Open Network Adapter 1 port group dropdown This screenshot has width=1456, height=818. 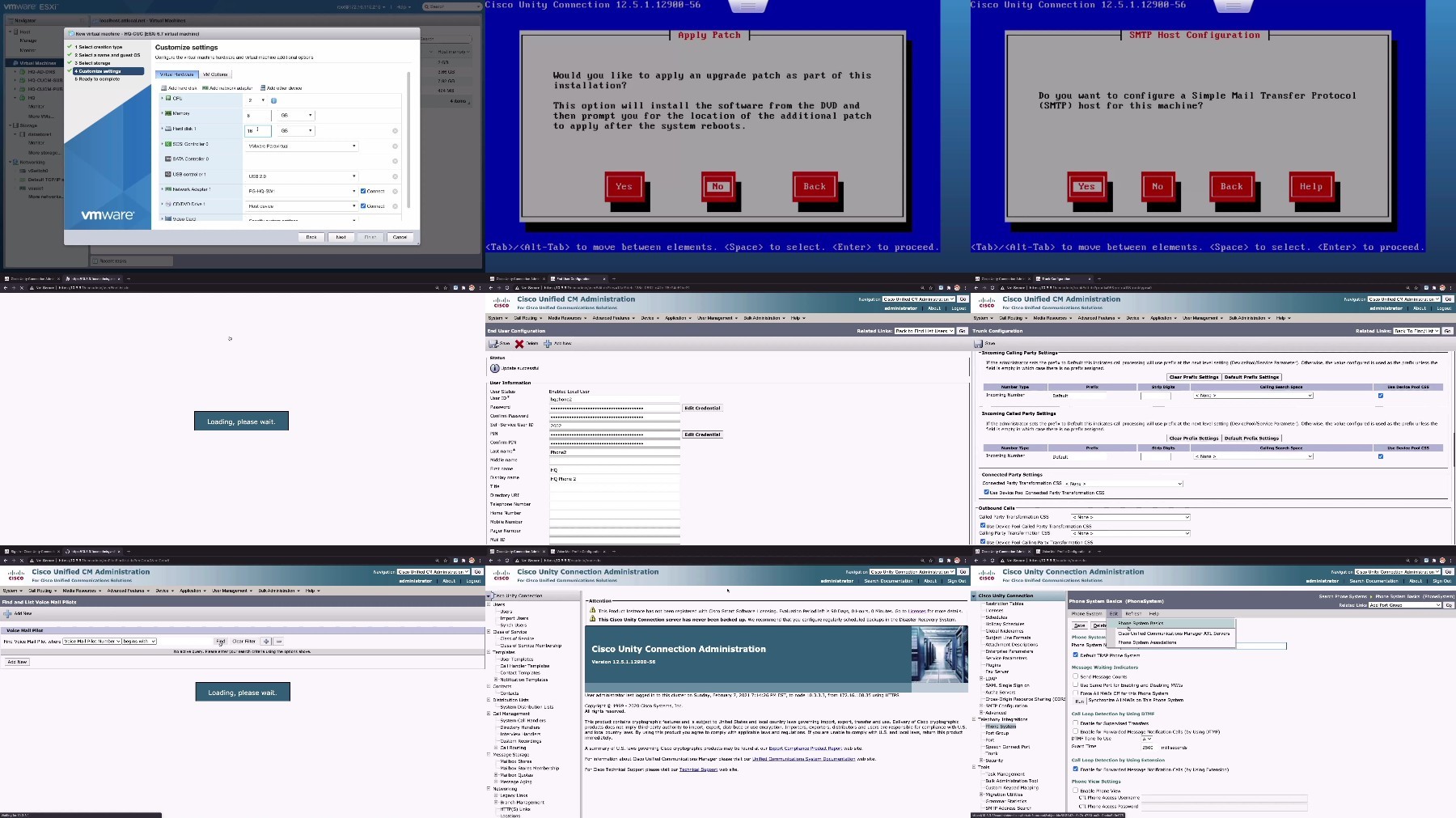point(302,191)
